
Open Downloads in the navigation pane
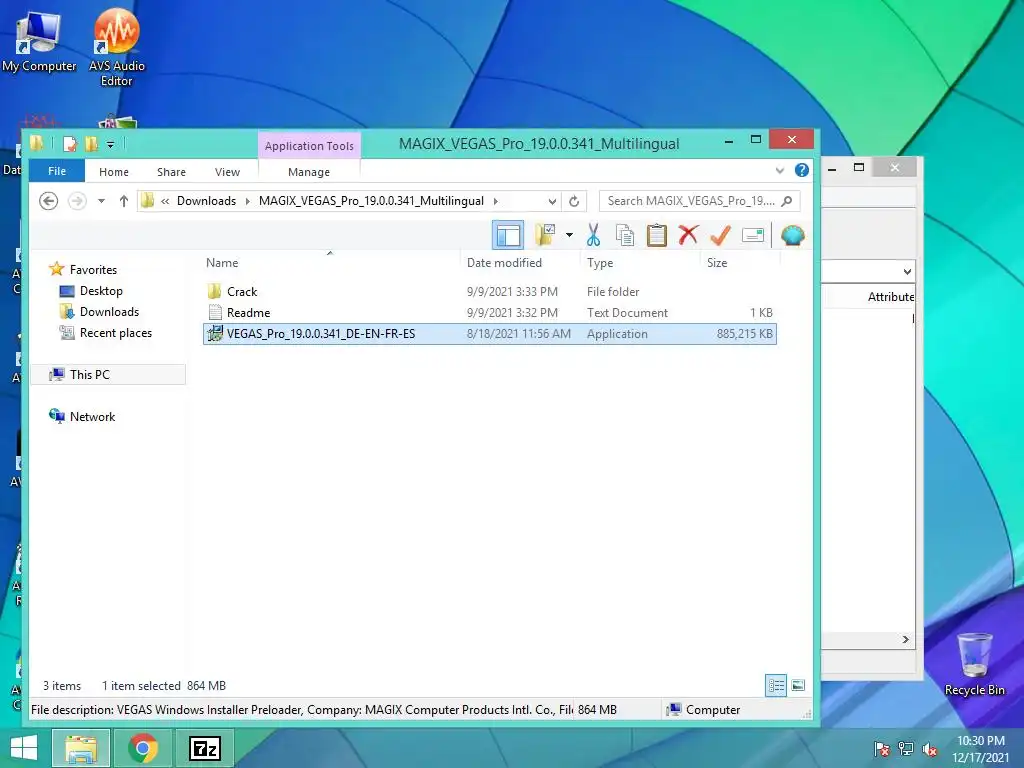pos(109,312)
